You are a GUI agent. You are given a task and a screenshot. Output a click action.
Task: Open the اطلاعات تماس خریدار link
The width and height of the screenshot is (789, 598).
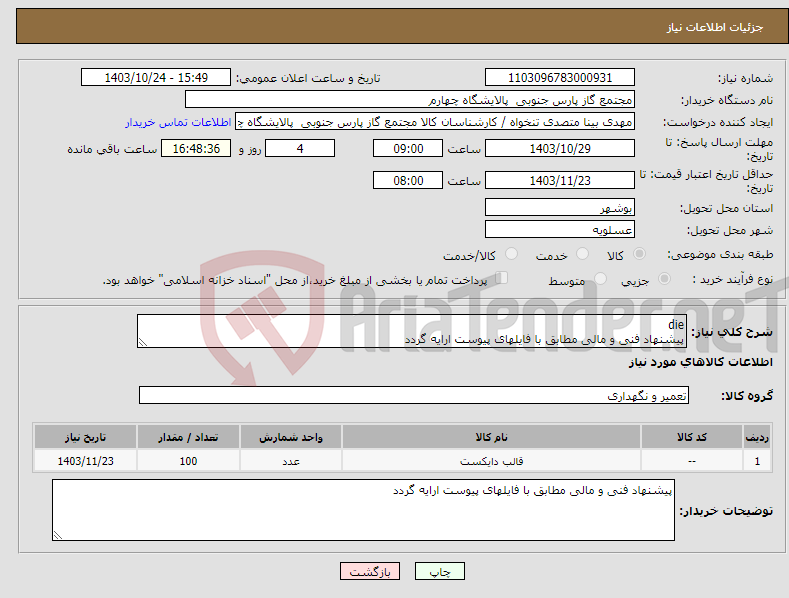click(178, 122)
